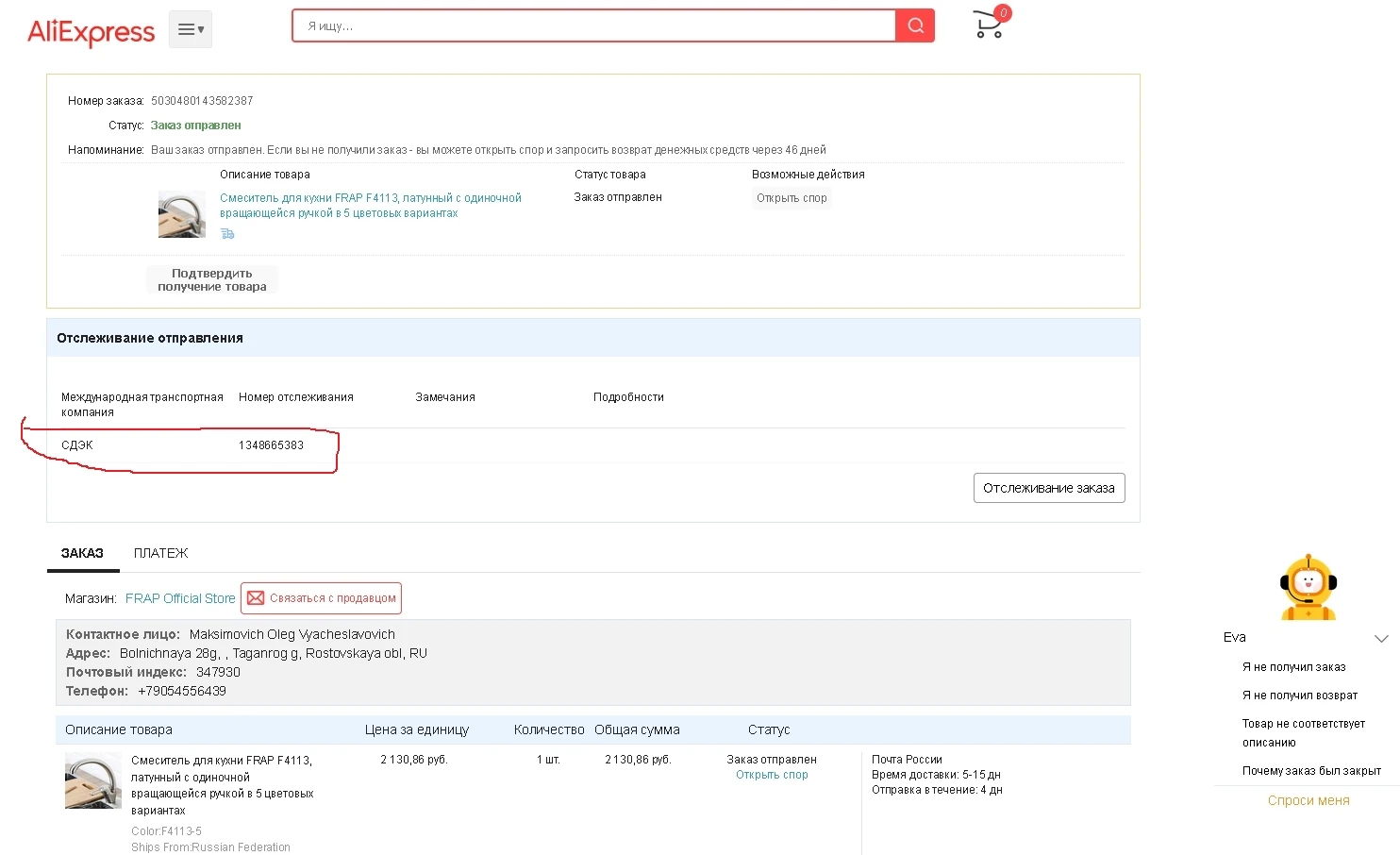Click 'Почта России' delivery method text
The image size is (1400, 855).
point(907,760)
